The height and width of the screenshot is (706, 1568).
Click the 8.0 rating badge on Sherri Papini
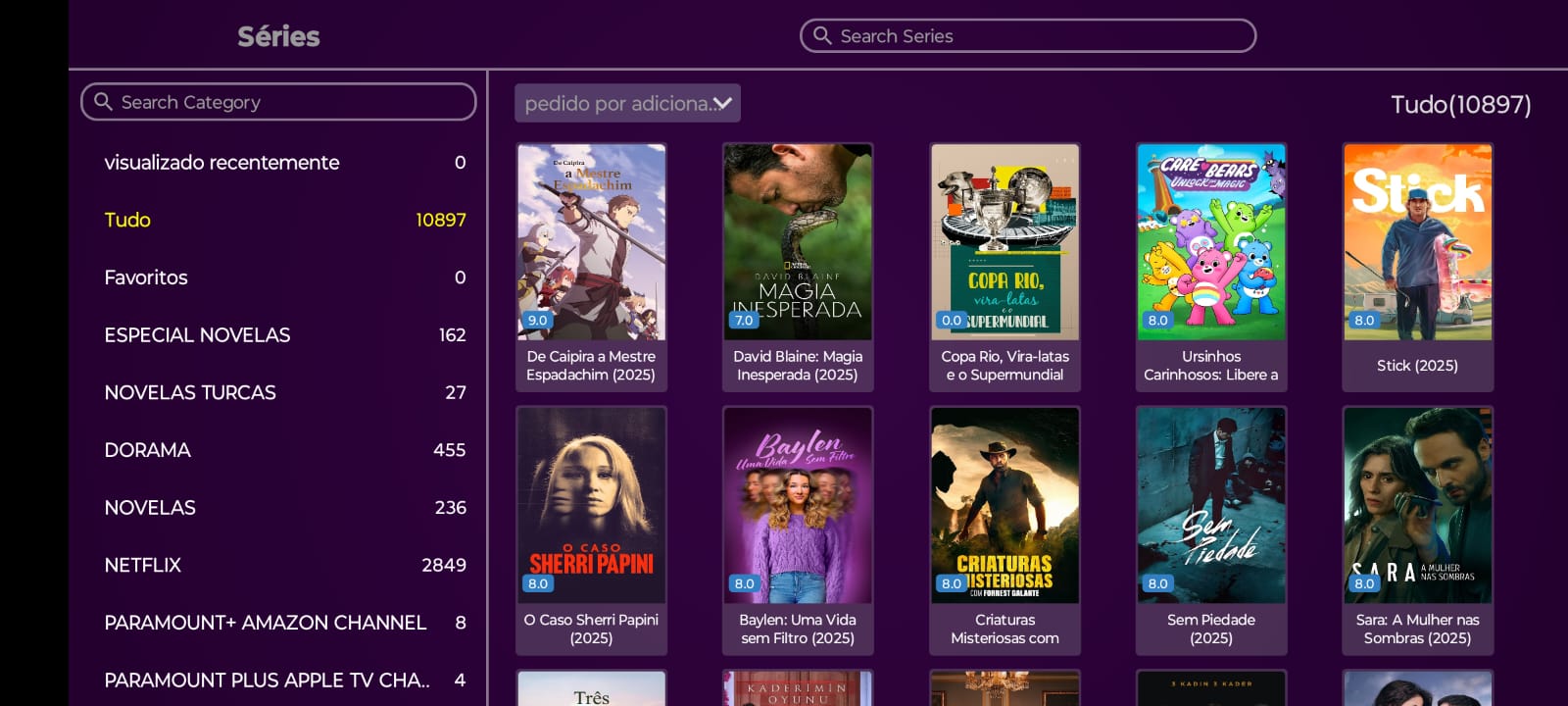538,583
